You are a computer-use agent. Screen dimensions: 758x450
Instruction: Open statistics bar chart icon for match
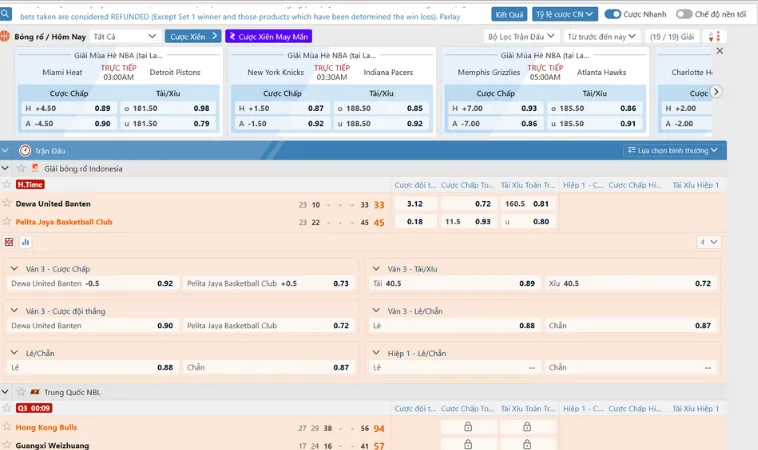point(23,242)
